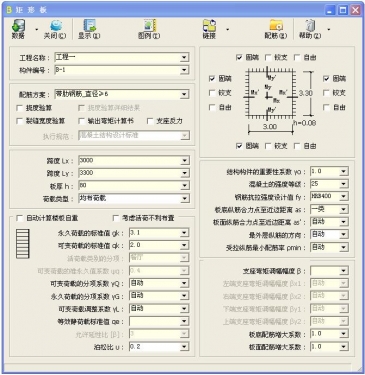Open the 荷载类型 dropdown
Image resolution: width=365 pixels, height=375 pixels.
[x=184, y=199]
